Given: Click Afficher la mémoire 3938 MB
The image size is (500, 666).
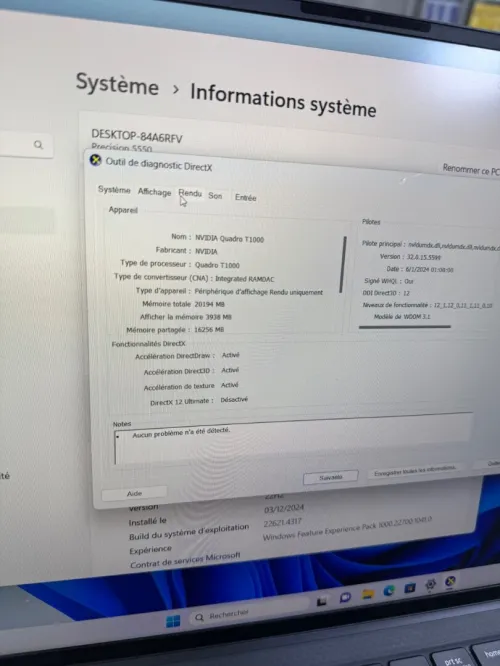Looking at the screenshot, I should pyautogui.click(x=186, y=317).
